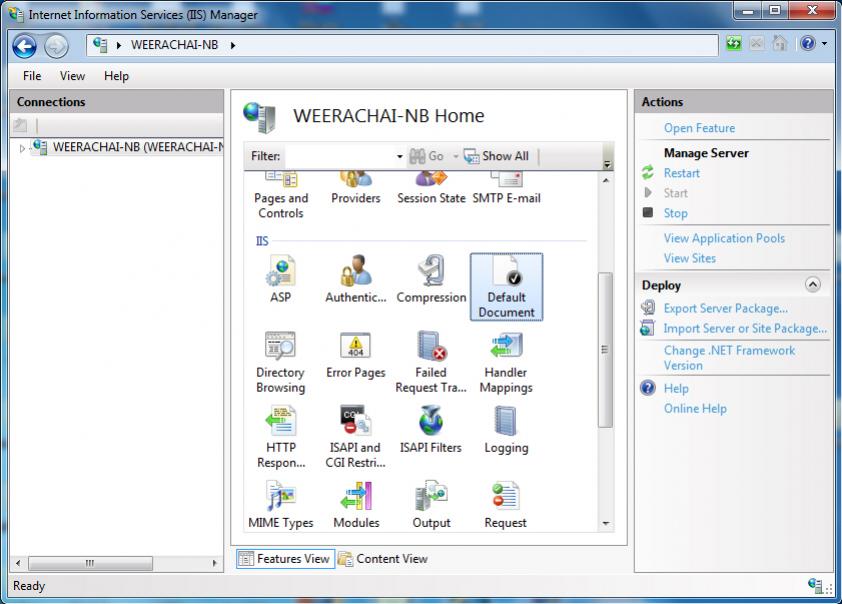Switch to Features View tab

tap(285, 559)
